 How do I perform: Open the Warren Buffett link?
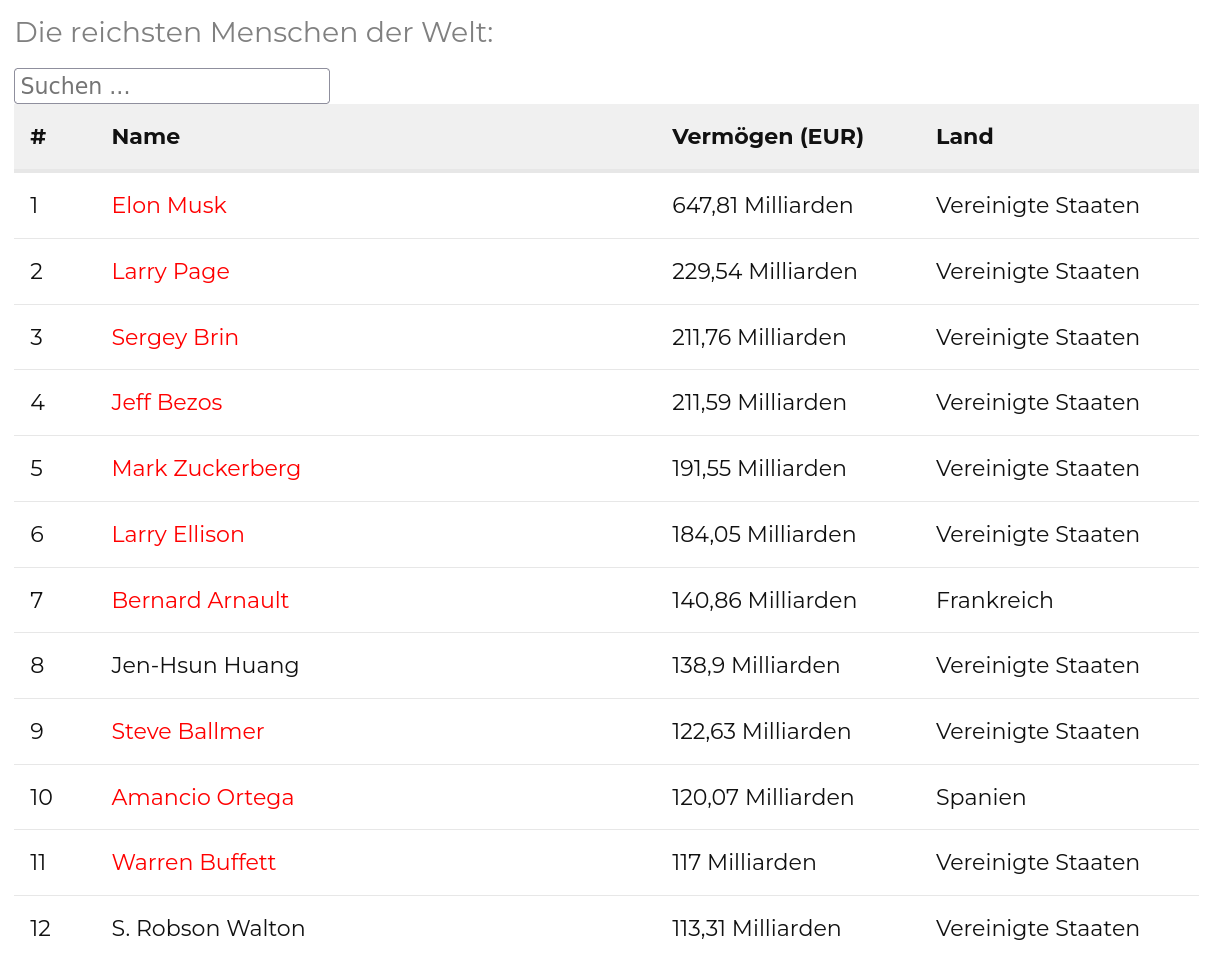194,862
